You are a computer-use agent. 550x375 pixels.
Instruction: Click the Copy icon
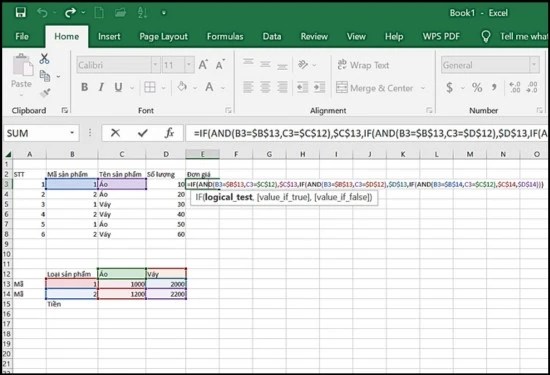tap(45, 76)
